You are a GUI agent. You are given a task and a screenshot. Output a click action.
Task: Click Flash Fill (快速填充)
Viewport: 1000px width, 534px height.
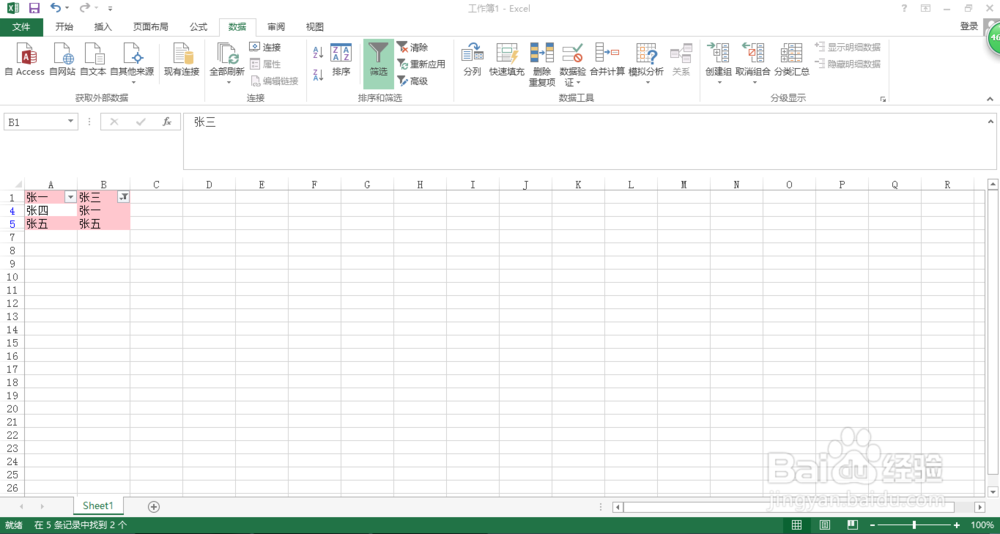[x=507, y=61]
